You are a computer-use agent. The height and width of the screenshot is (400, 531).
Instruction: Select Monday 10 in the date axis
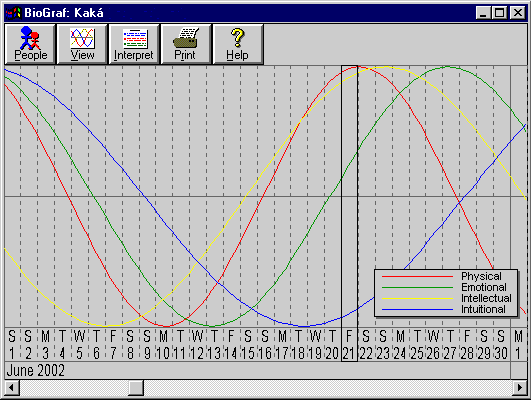pyautogui.click(x=164, y=345)
